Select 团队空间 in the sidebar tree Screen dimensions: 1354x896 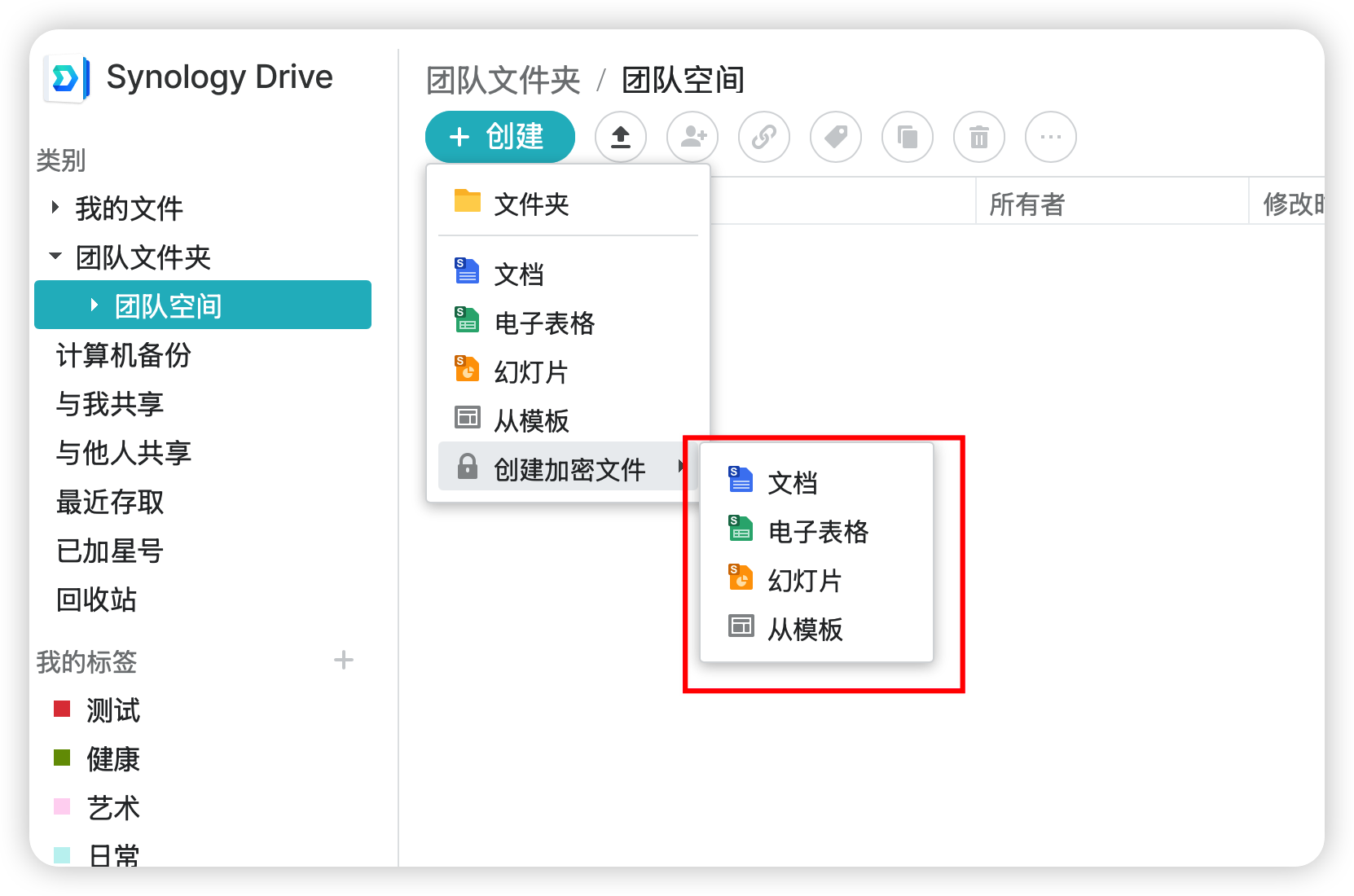tap(203, 305)
